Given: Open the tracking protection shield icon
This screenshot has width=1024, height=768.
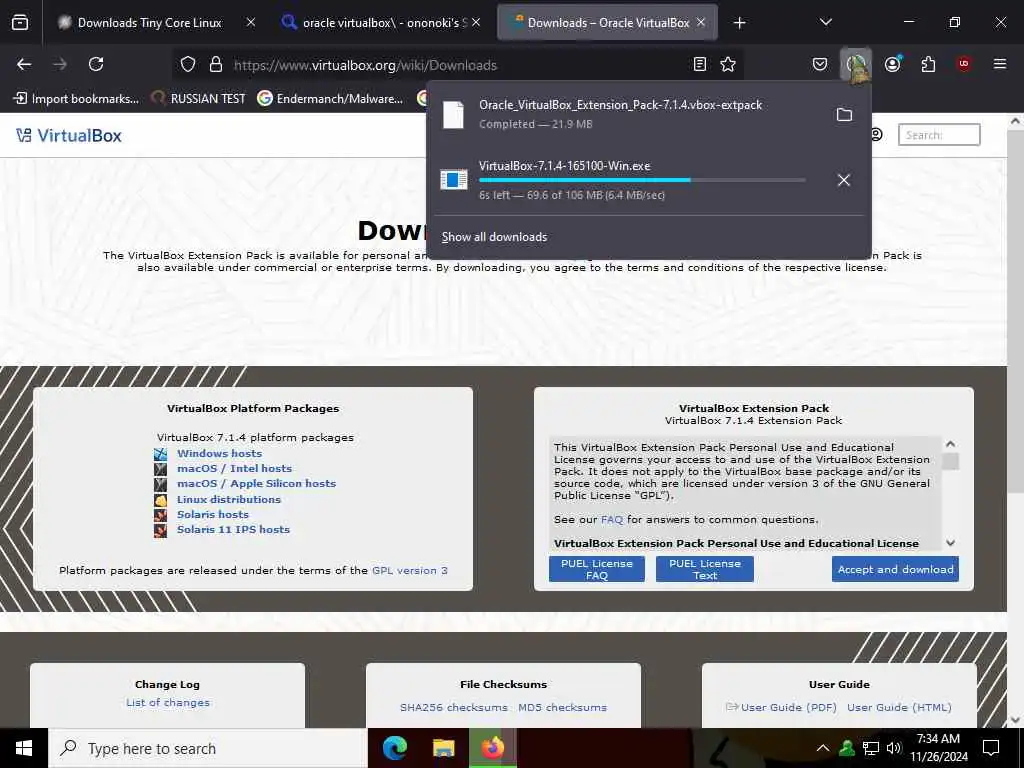Looking at the screenshot, I should (188, 64).
